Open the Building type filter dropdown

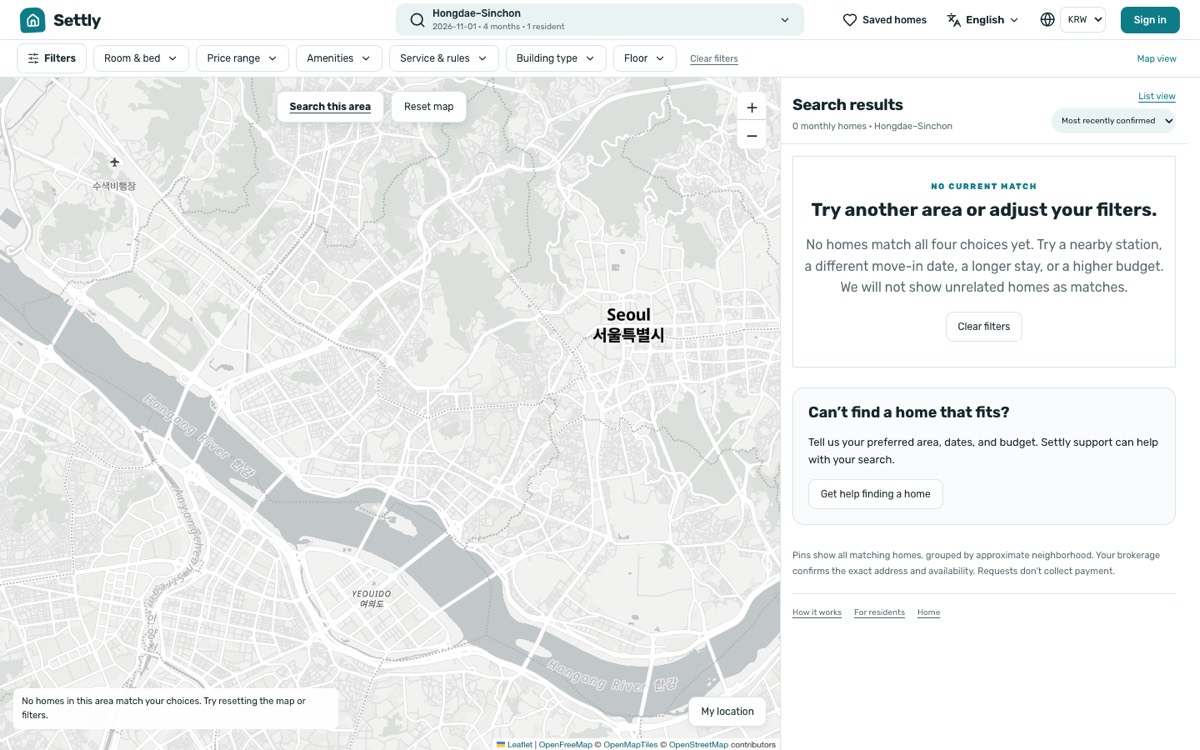(x=555, y=58)
